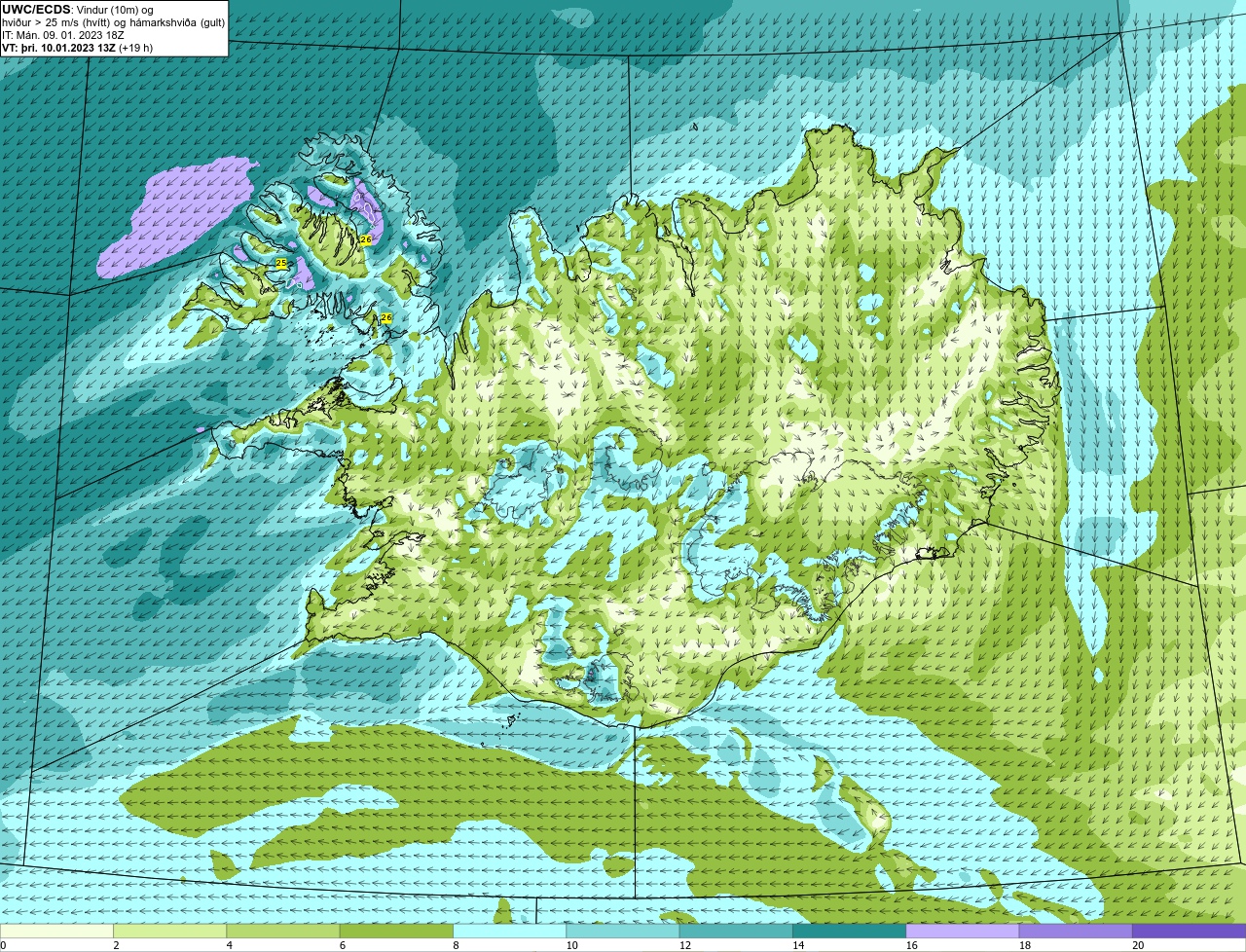
Task: Click the yellow gust label 25
Action: pyautogui.click(x=281, y=264)
